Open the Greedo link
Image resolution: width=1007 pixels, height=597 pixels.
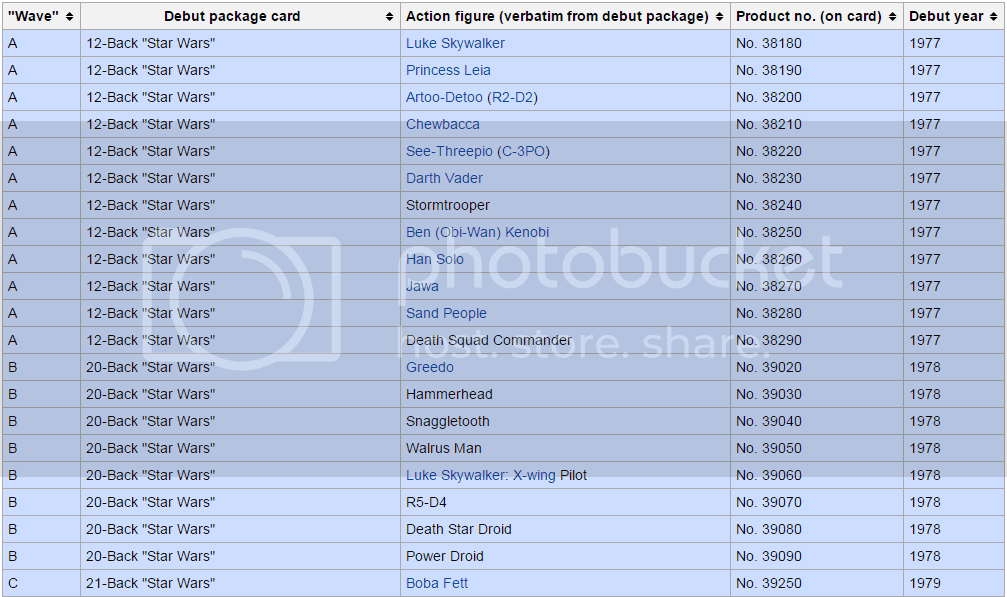click(430, 367)
